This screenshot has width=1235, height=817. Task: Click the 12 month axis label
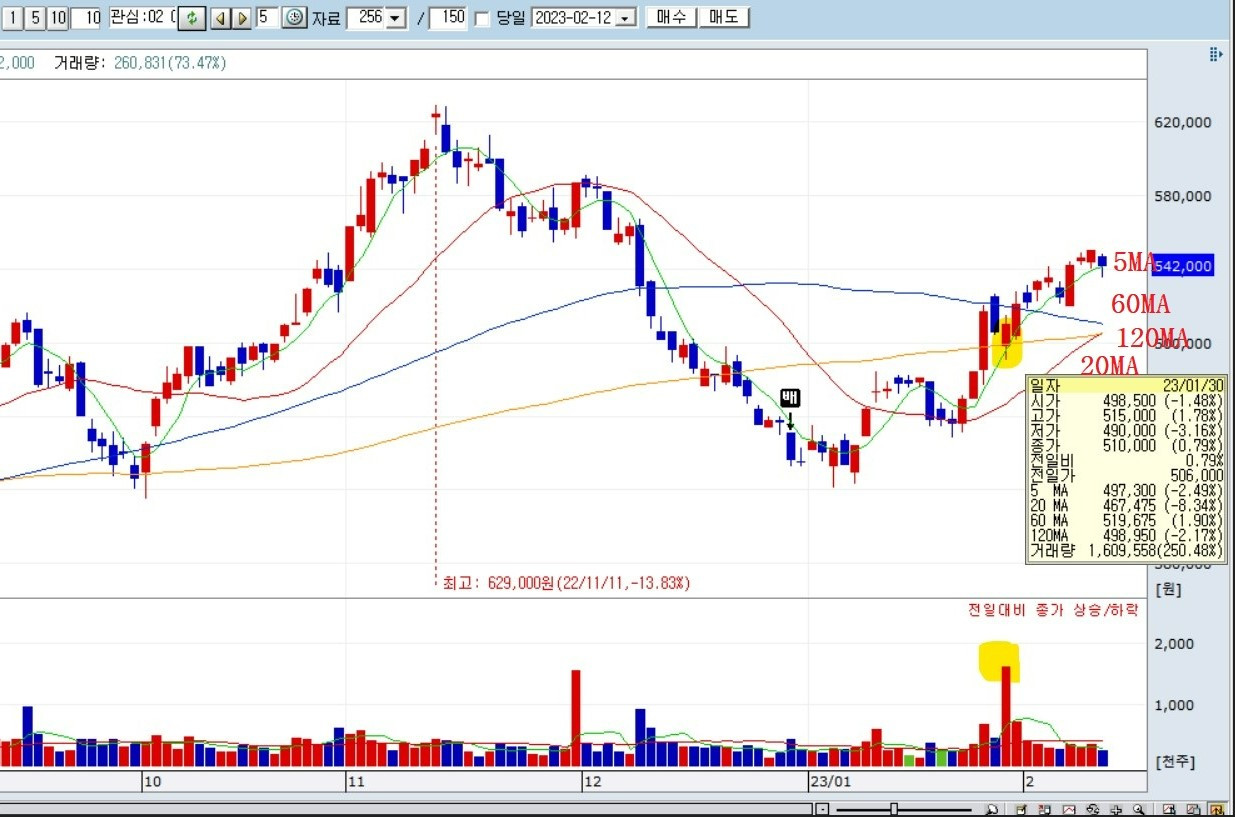(592, 782)
